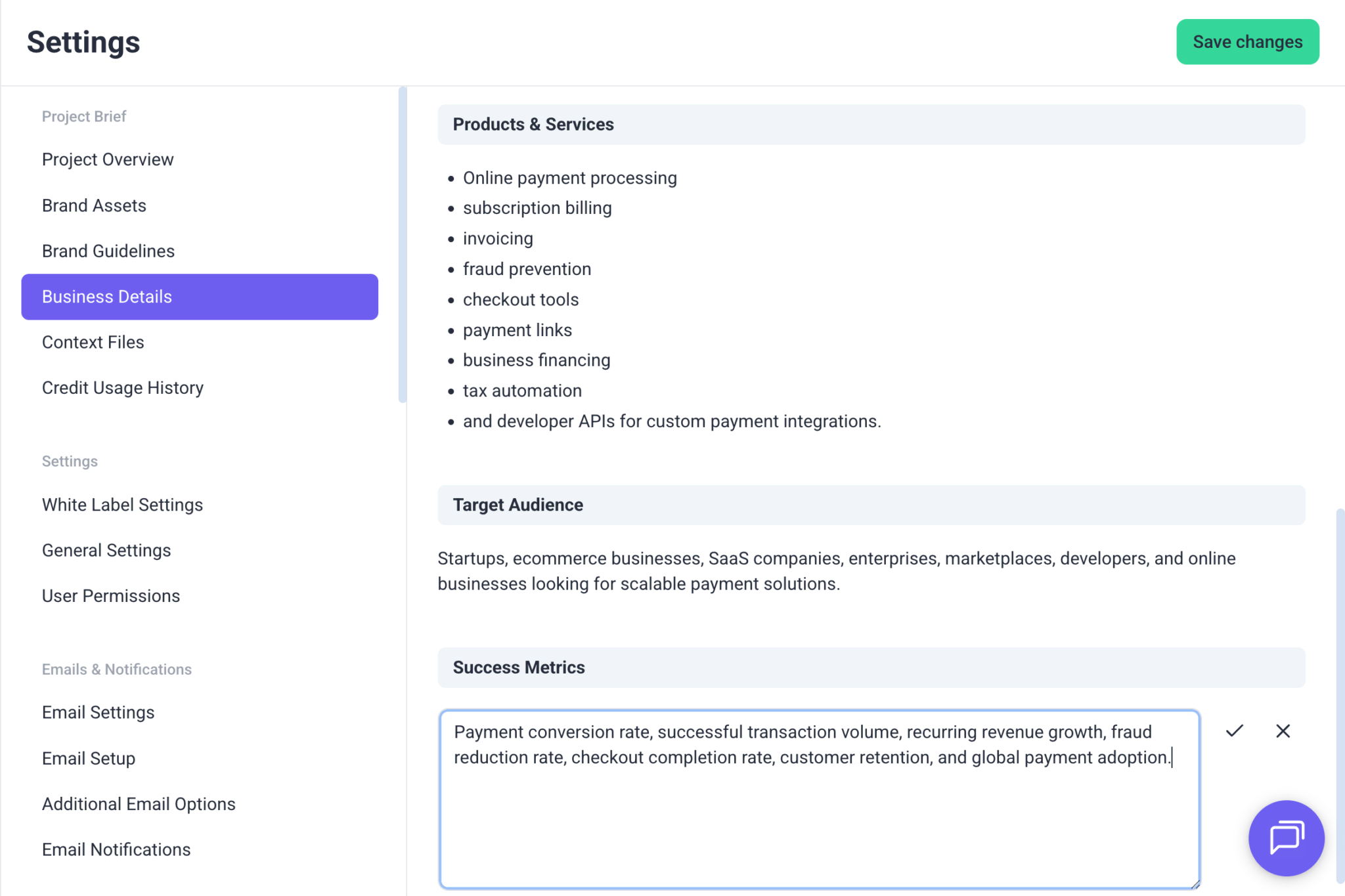Confirm Success Metrics edit with checkmark icon
Image resolution: width=1345 pixels, height=896 pixels.
[1235, 731]
